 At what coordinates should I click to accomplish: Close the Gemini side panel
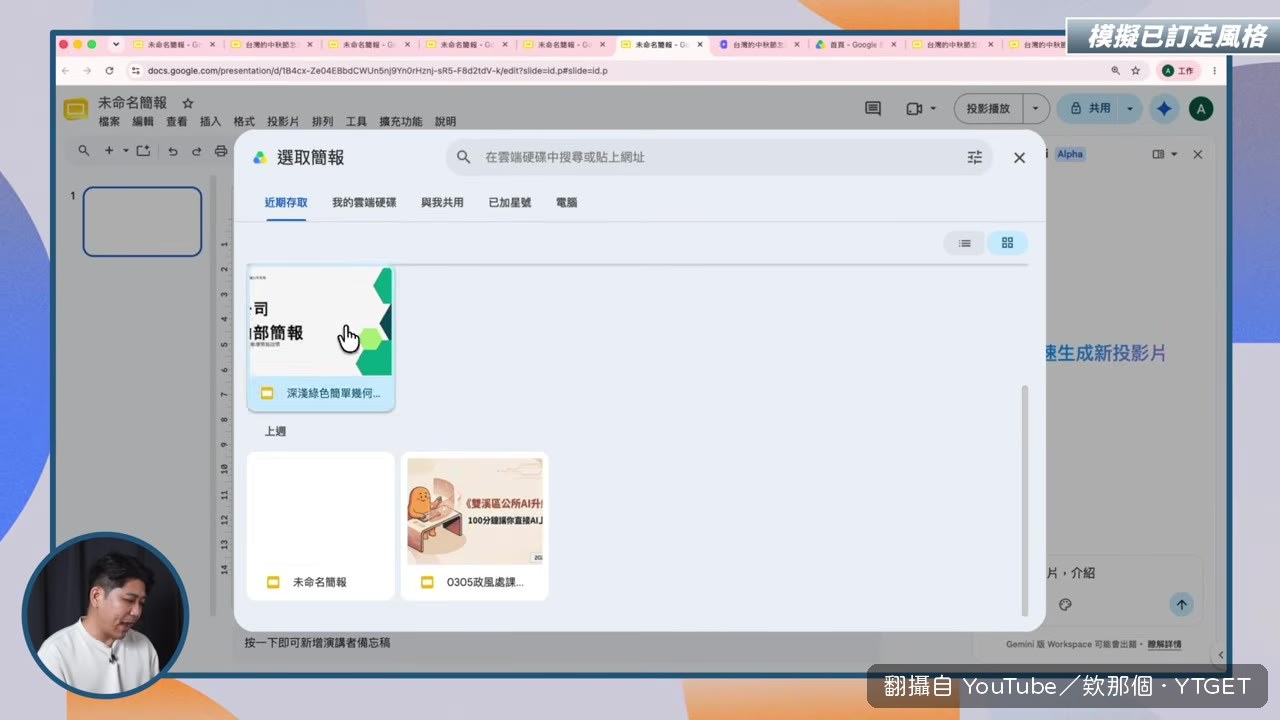click(x=1197, y=154)
